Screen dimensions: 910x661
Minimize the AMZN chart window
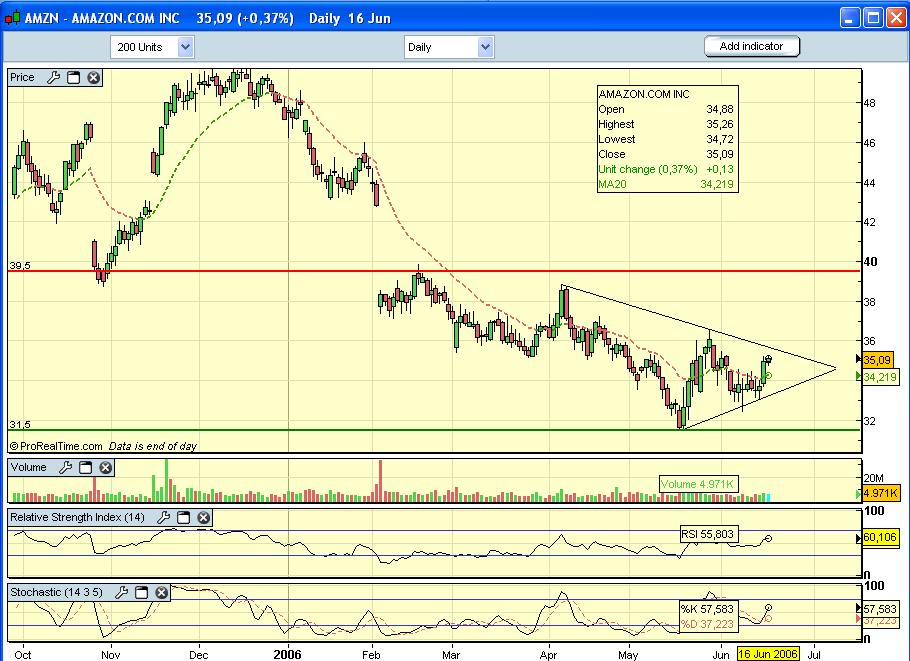850,18
